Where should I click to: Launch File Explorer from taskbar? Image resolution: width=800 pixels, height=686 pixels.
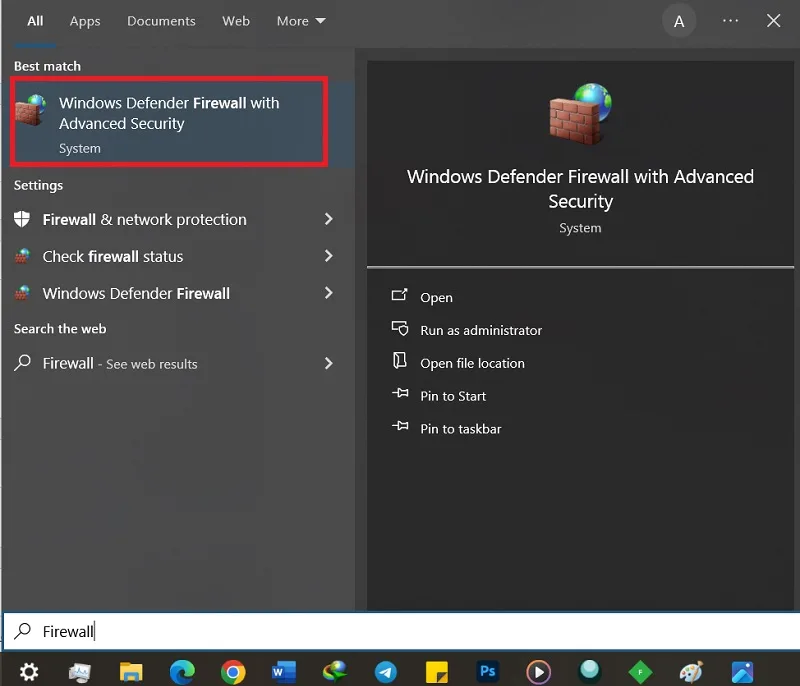tap(131, 672)
